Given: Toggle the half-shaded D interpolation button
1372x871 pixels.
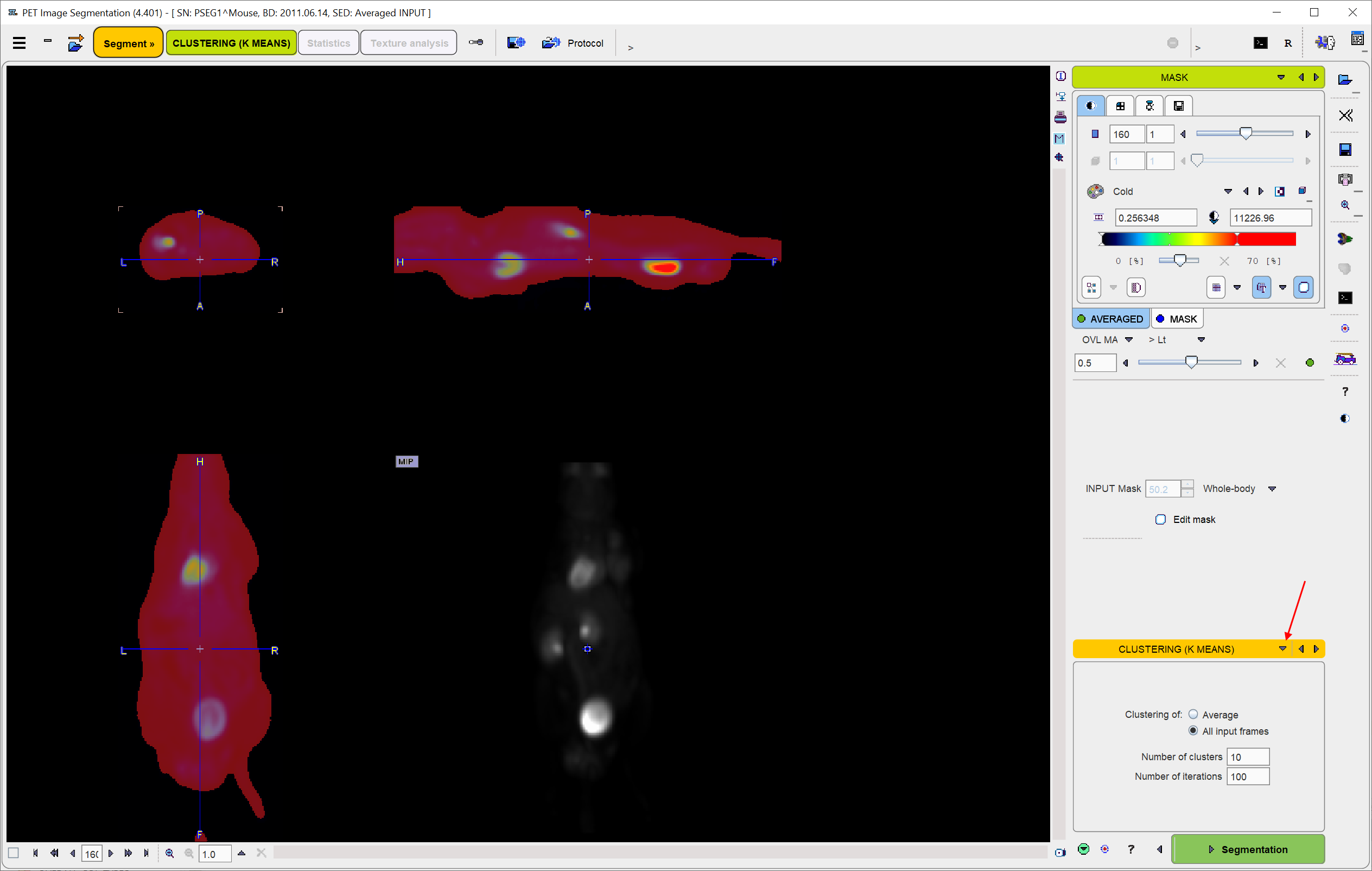Looking at the screenshot, I should coord(1135,287).
